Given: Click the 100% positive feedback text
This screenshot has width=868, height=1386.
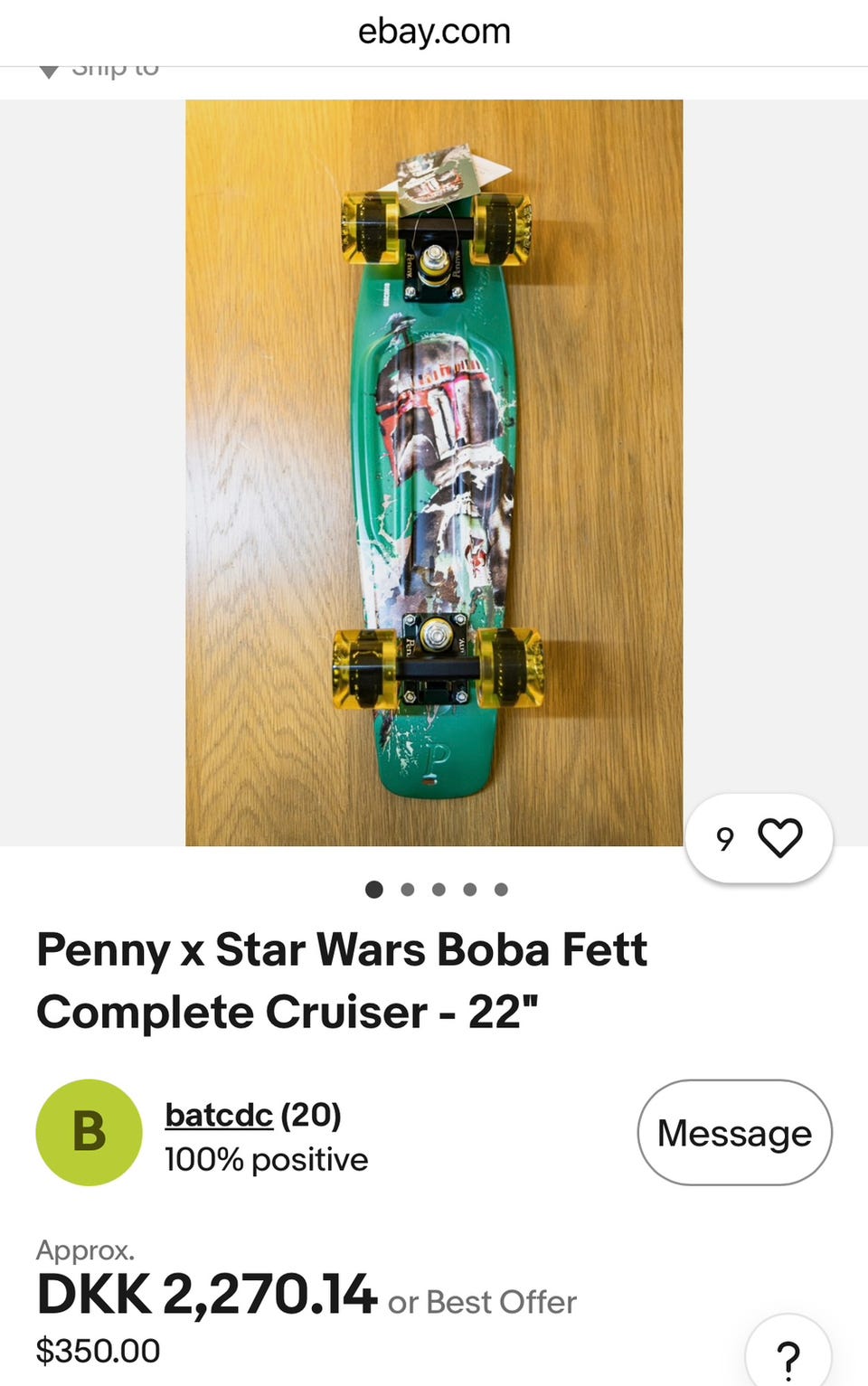Looking at the screenshot, I should point(266,1160).
